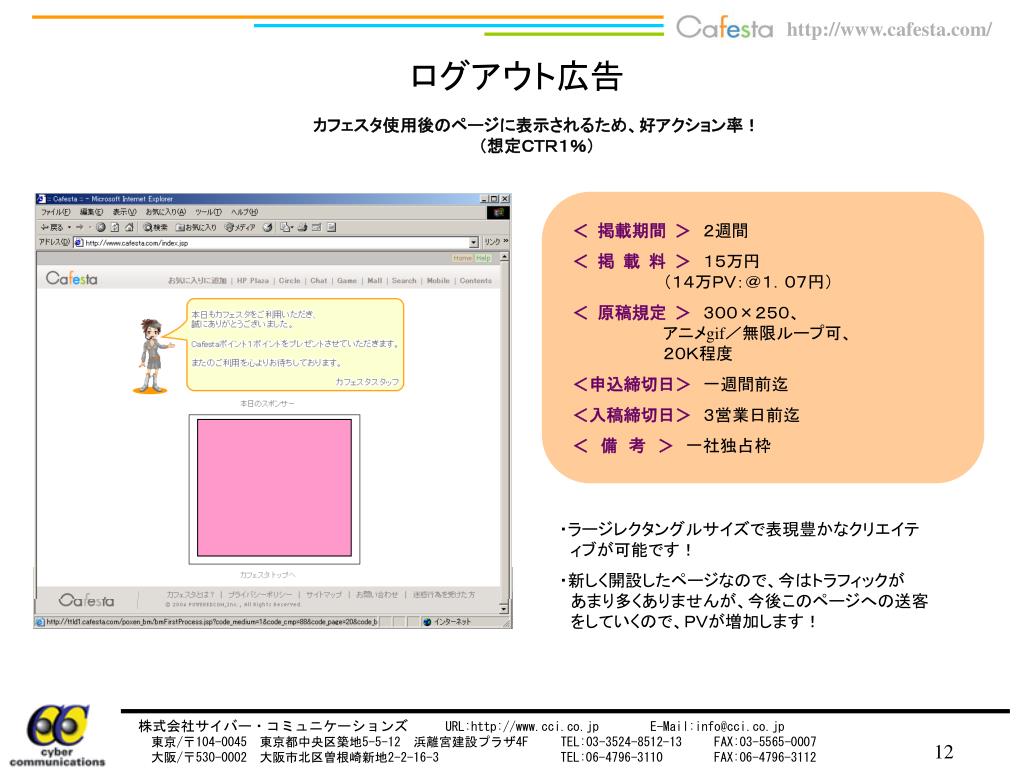Viewport: 1024px width, 768px height.
Task: Click the small Help button on page
Action: click(483, 259)
